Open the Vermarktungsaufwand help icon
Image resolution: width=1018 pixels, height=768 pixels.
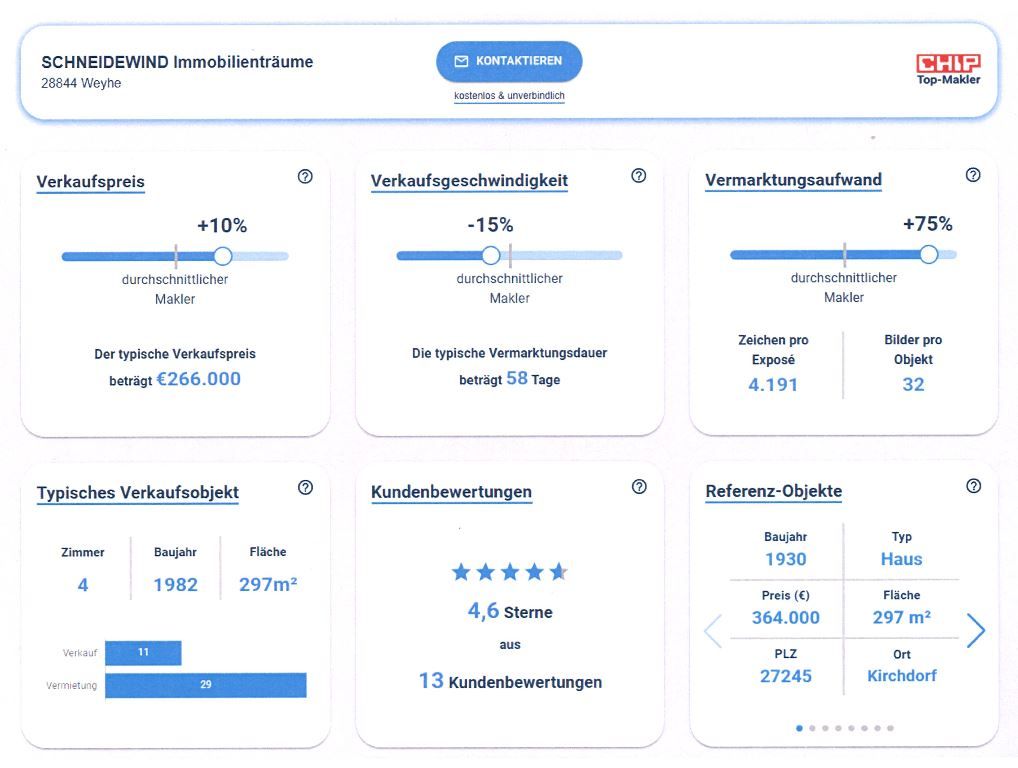(971, 173)
